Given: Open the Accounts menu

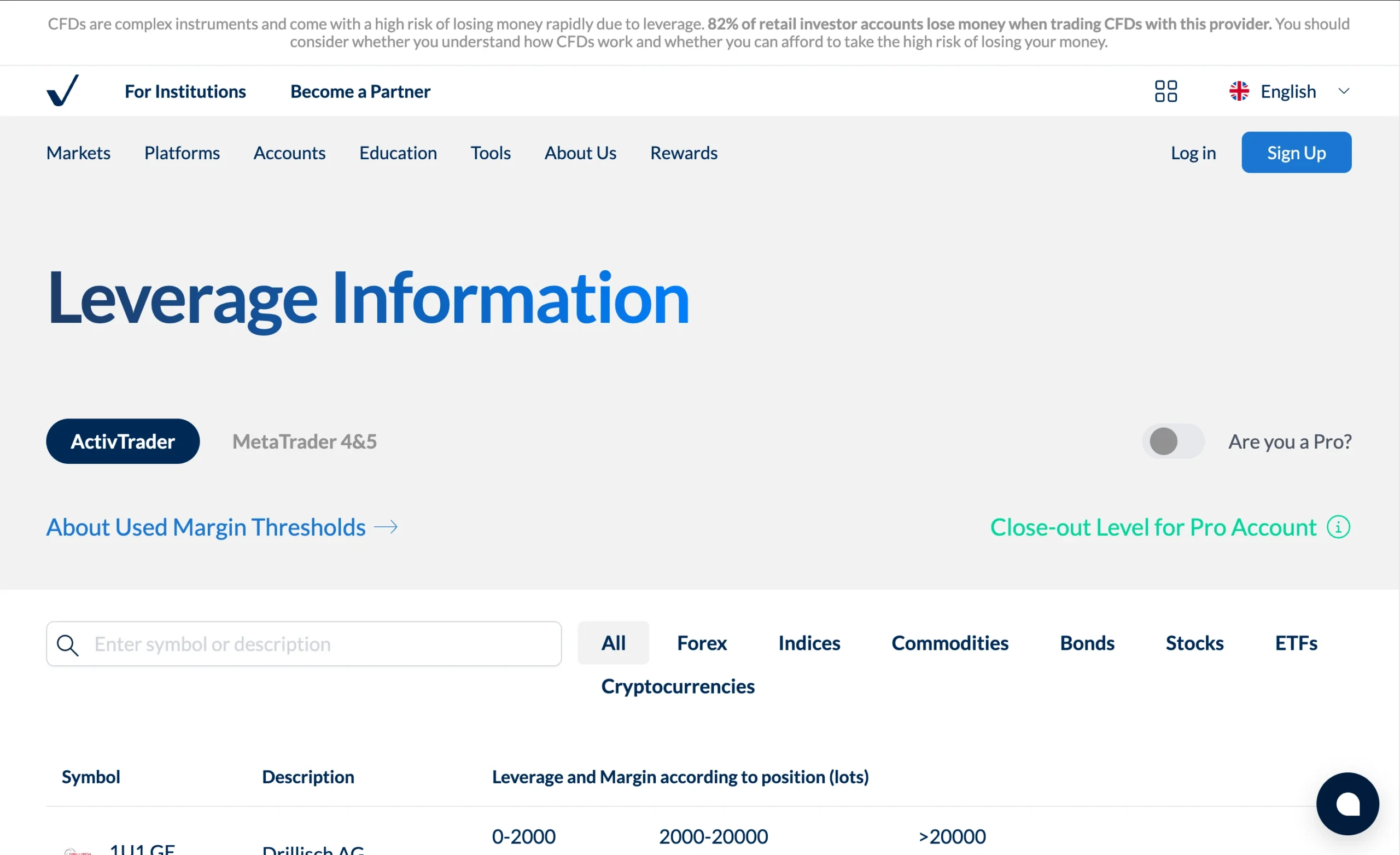Looking at the screenshot, I should coord(289,153).
